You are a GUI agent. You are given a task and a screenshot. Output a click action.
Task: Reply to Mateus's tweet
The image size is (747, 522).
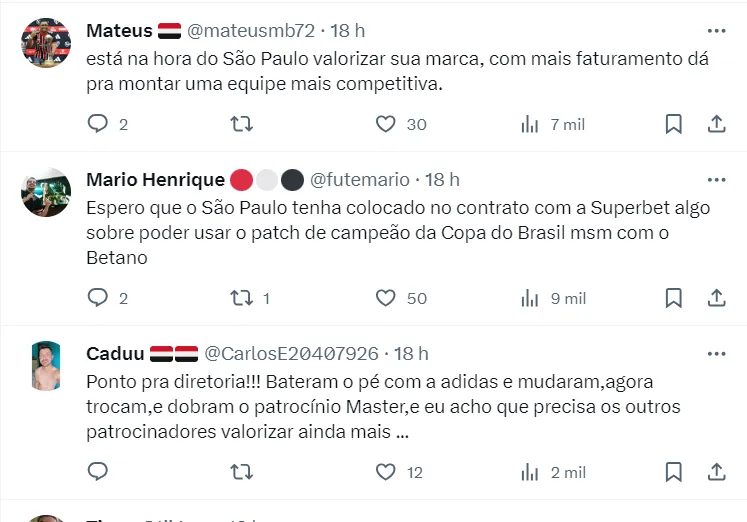(x=98, y=124)
